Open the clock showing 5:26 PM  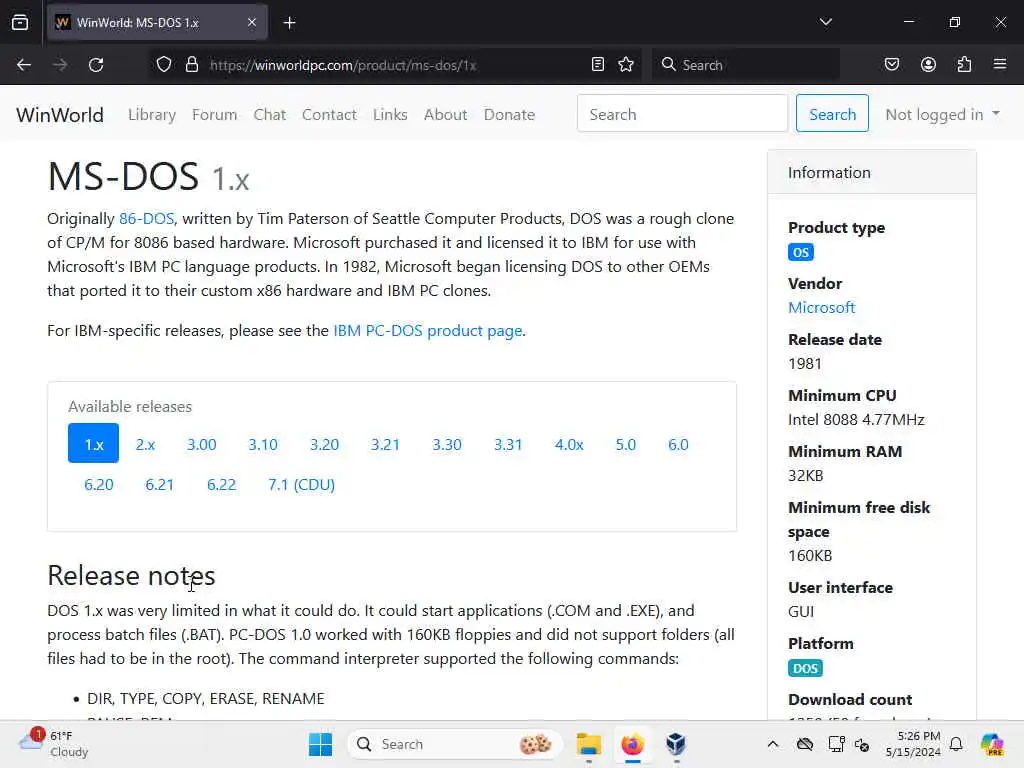point(913,744)
